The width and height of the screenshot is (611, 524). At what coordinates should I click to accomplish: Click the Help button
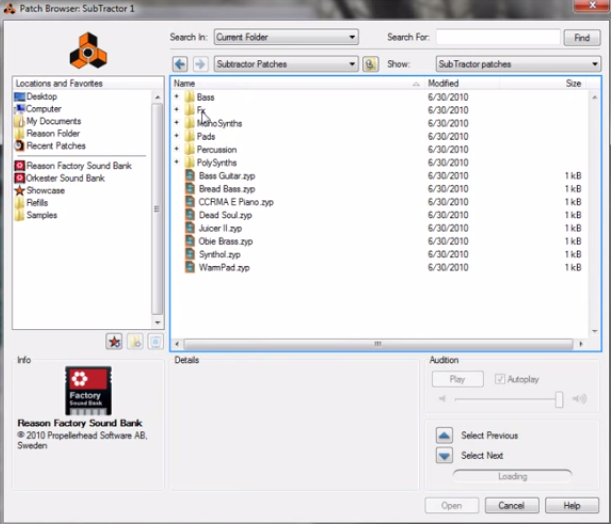[x=572, y=506]
